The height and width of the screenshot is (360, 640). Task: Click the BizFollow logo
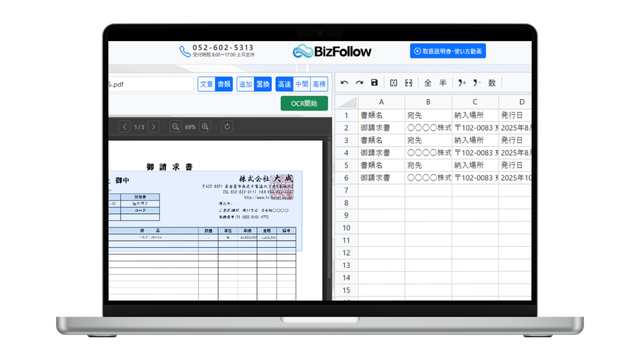click(332, 51)
